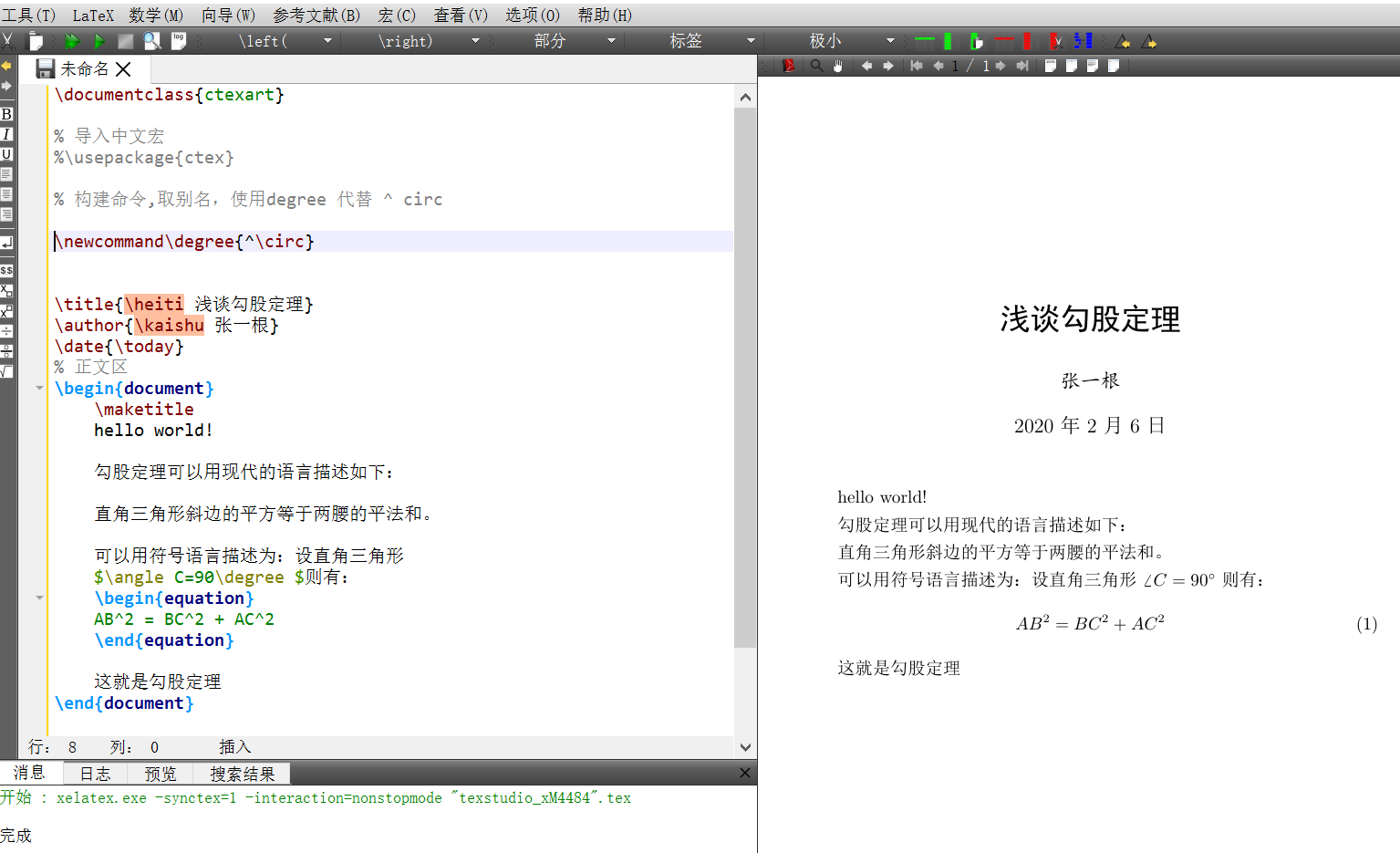This screenshot has height=853, width=1400.
Task: Select the hand scrolling tool in PDF viewer
Action: coord(837,66)
